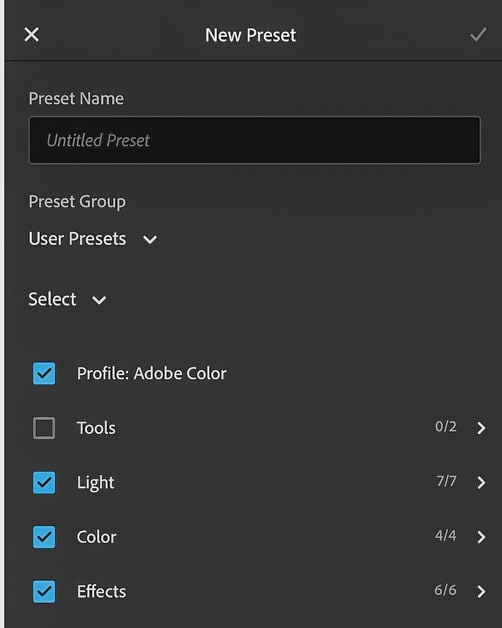Uncheck the Profile: Adobe Color checkbox
This screenshot has width=502, height=628.
click(44, 373)
